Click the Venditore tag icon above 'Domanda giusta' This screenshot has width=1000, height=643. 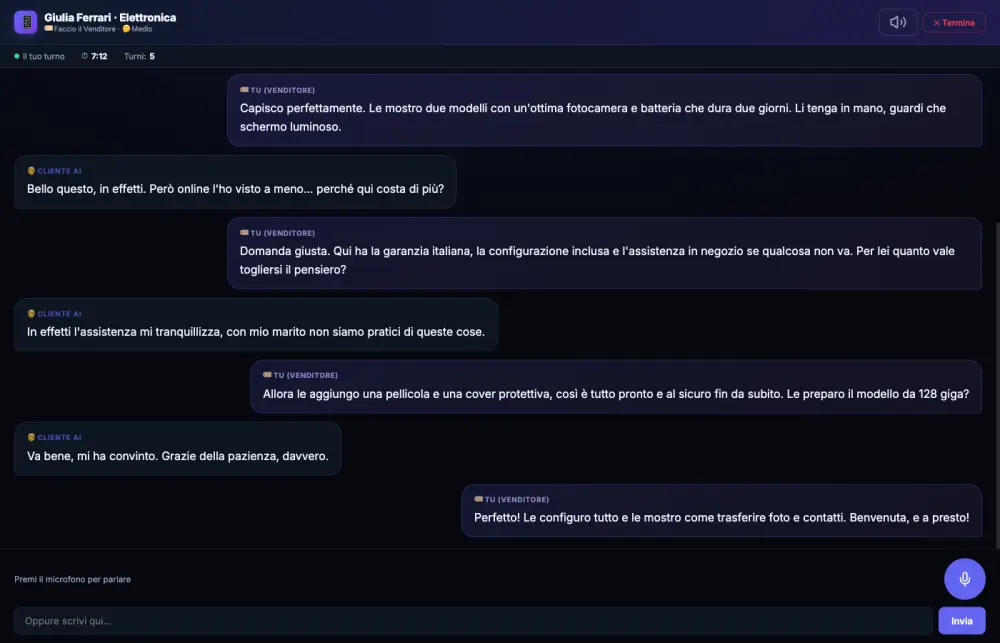244,233
